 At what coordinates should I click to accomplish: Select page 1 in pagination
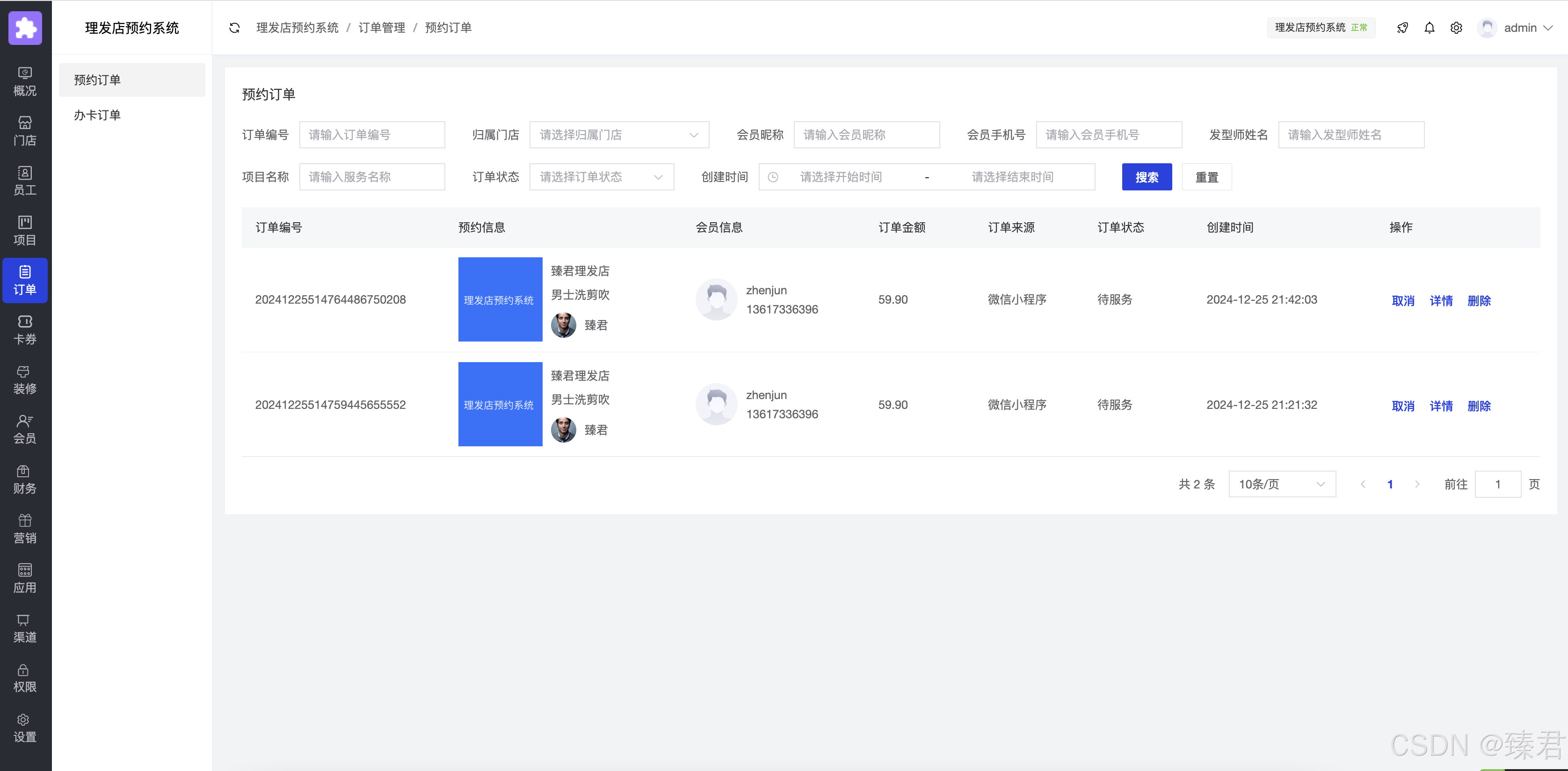tap(1390, 484)
